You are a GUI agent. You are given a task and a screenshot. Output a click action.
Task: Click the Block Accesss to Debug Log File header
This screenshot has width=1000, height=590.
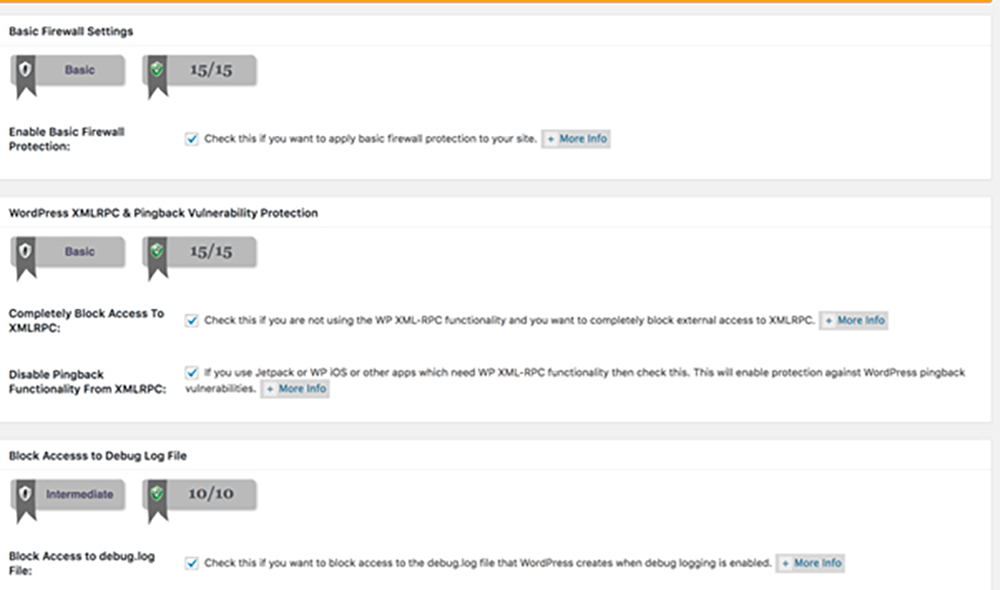pos(98,456)
